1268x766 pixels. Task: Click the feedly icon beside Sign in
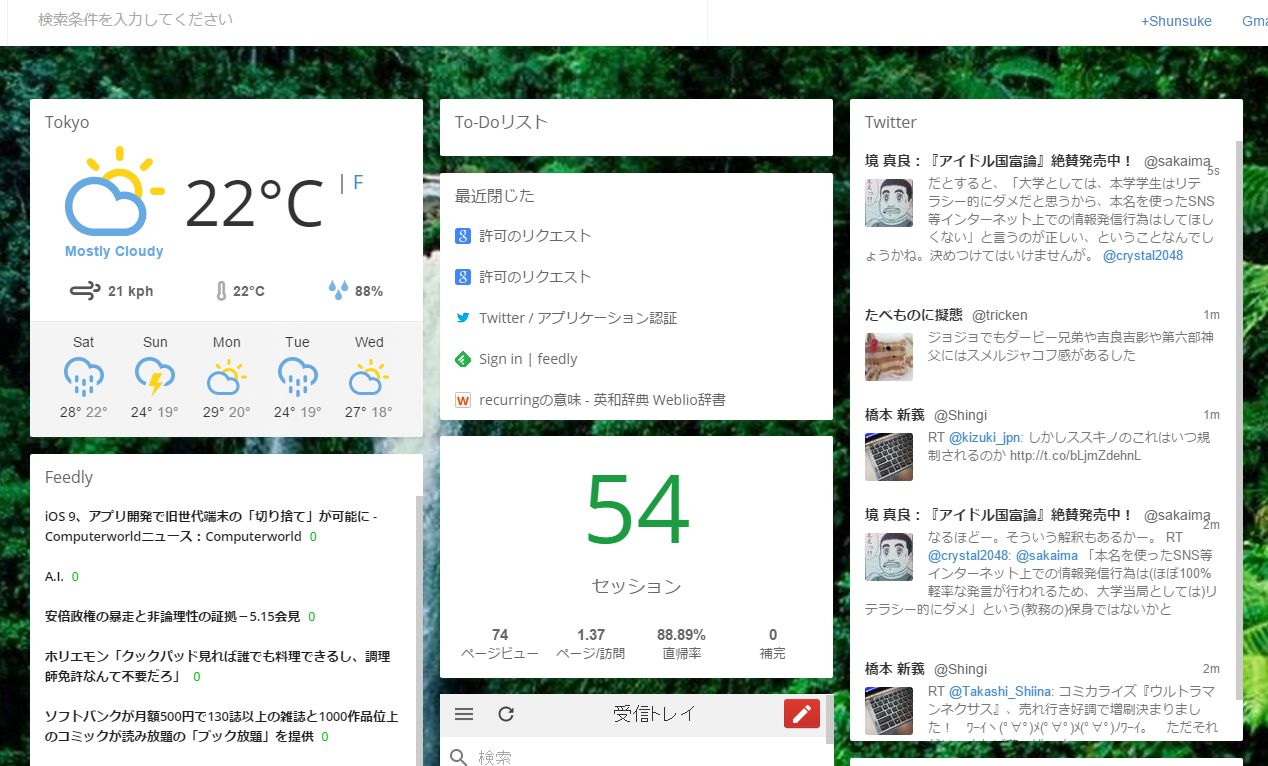pos(463,359)
